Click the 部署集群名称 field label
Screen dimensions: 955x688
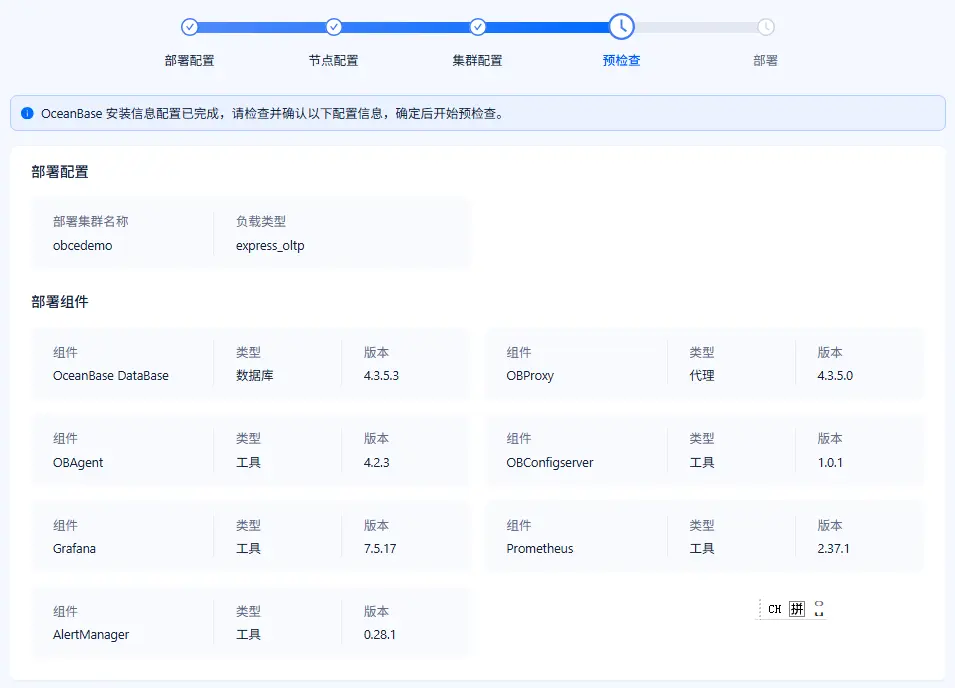coord(91,222)
